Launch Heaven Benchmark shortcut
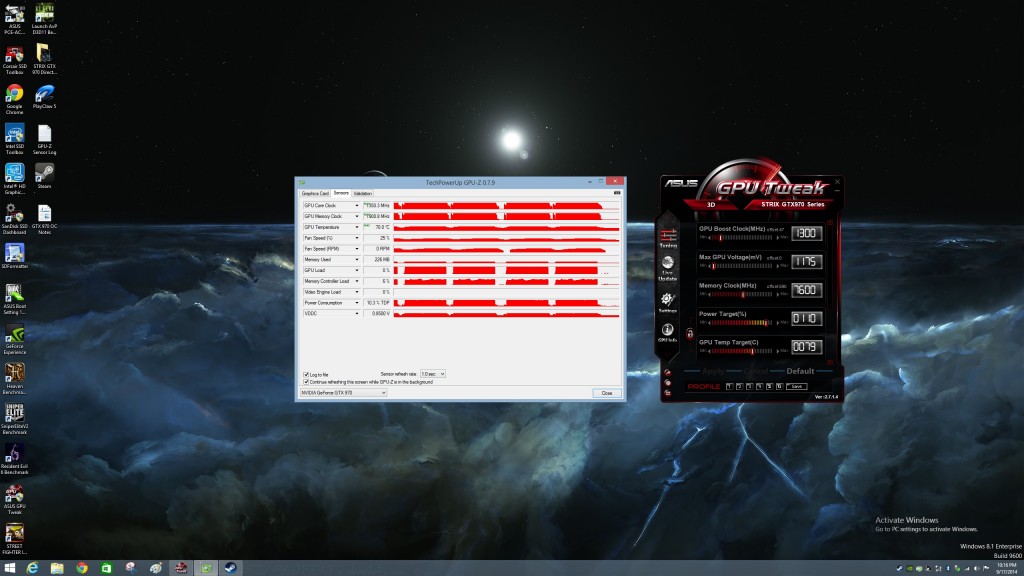The image size is (1024, 576). point(14,379)
